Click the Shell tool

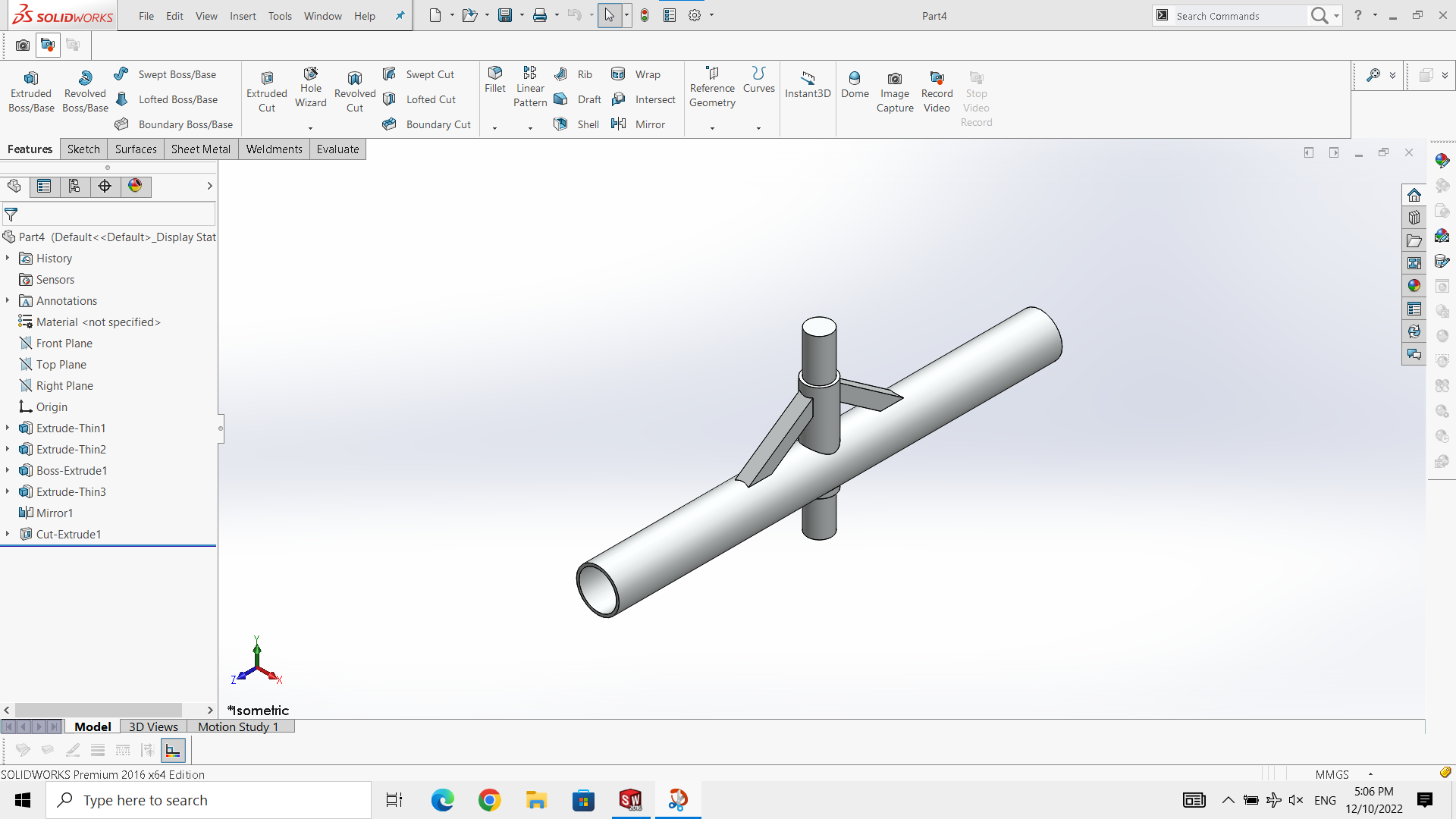576,124
